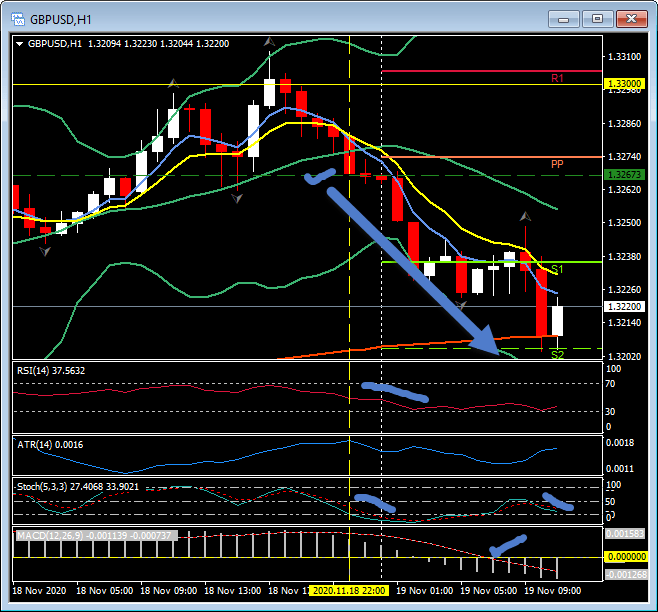Select the S2 support level label
This screenshot has height=612, width=658.
(x=557, y=355)
